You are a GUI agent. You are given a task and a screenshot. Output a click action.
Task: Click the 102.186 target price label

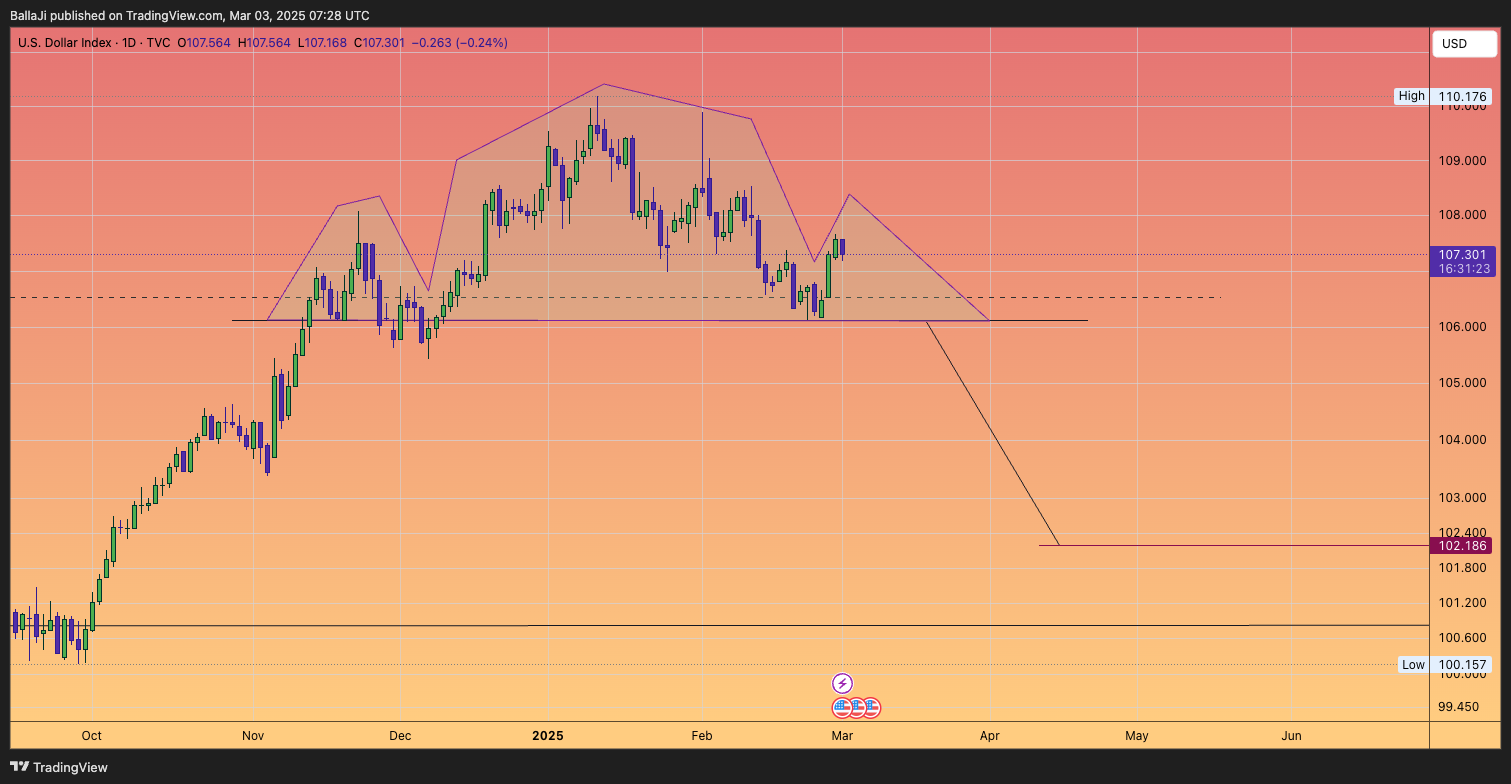[1463, 546]
